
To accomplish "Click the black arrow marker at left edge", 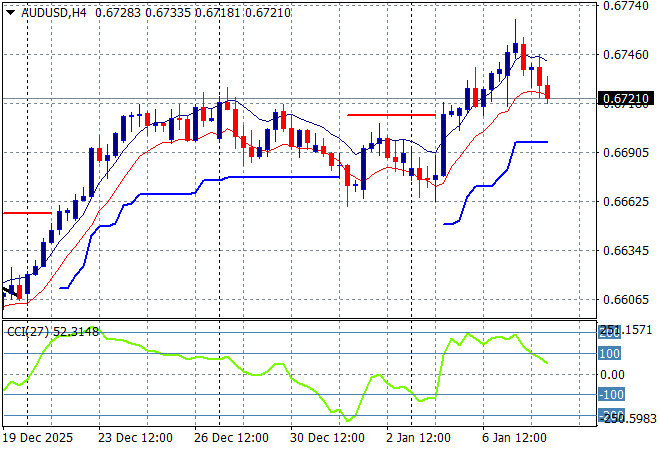I will point(8,290).
